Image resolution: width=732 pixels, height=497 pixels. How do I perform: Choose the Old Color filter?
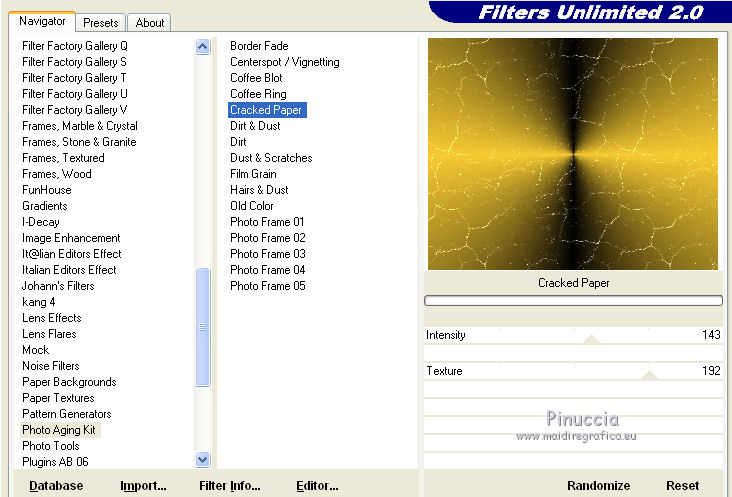[x=252, y=206]
